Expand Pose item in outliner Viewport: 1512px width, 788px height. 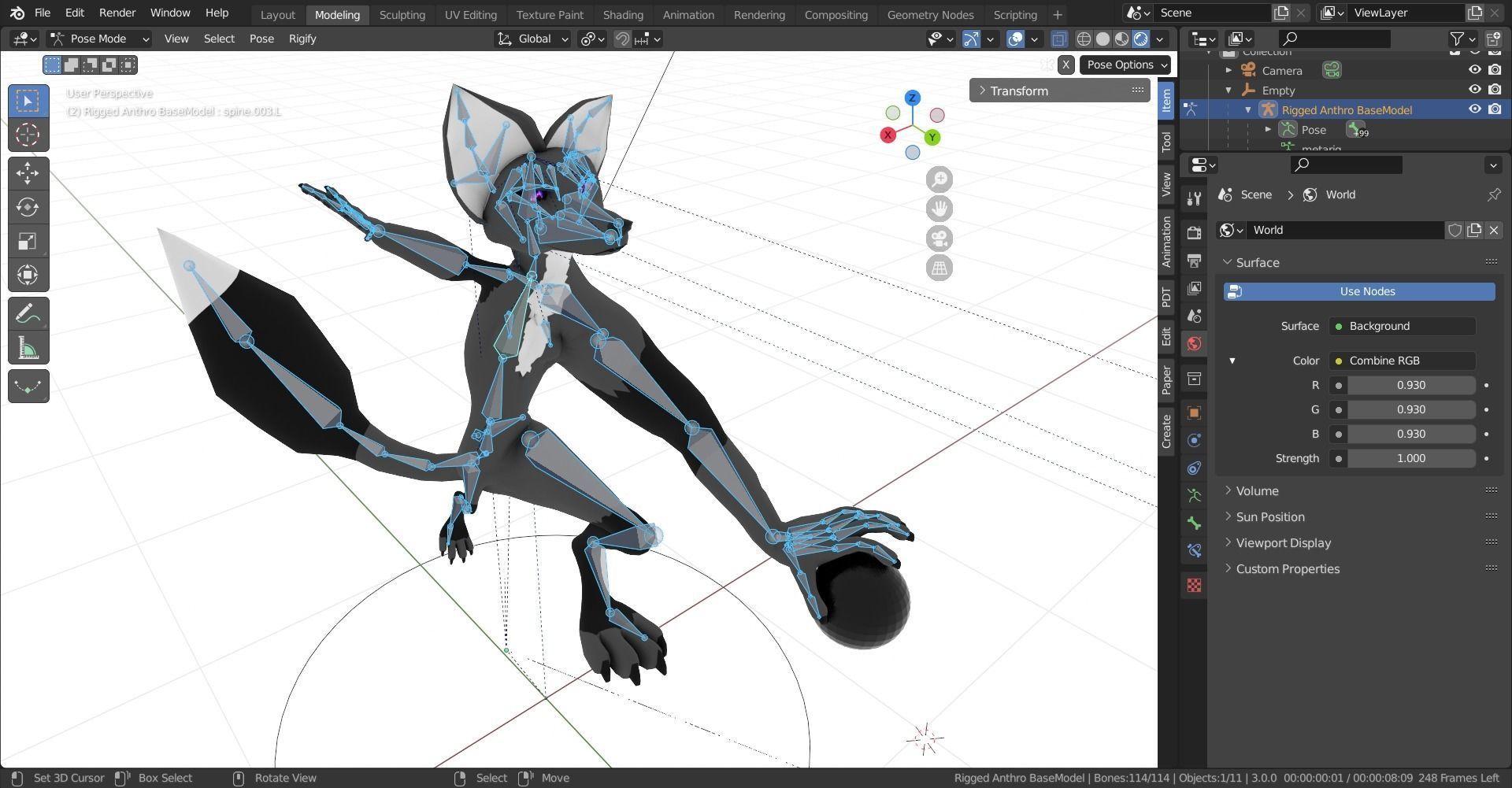click(1268, 129)
